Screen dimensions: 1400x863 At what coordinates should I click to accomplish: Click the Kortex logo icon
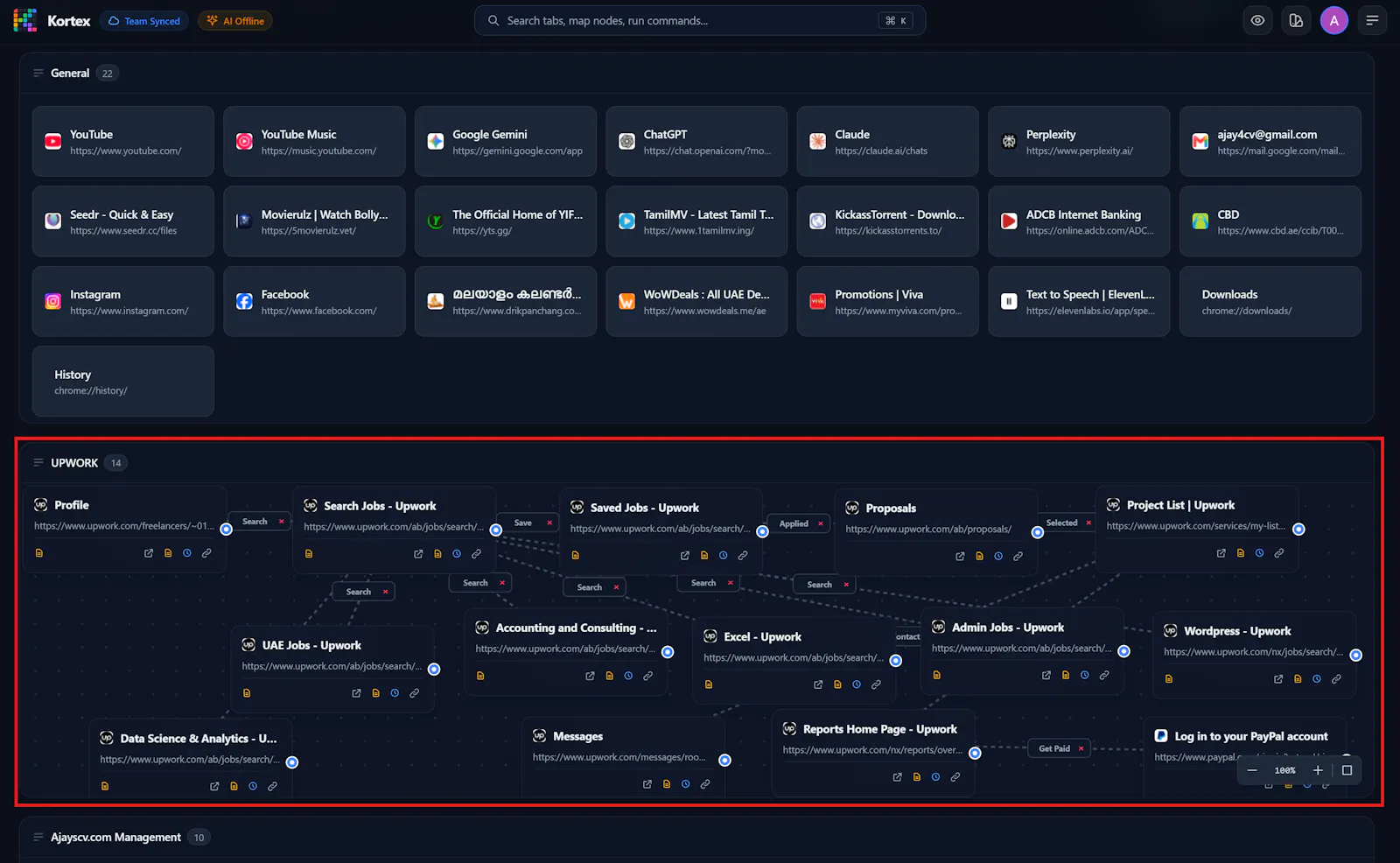(24, 20)
